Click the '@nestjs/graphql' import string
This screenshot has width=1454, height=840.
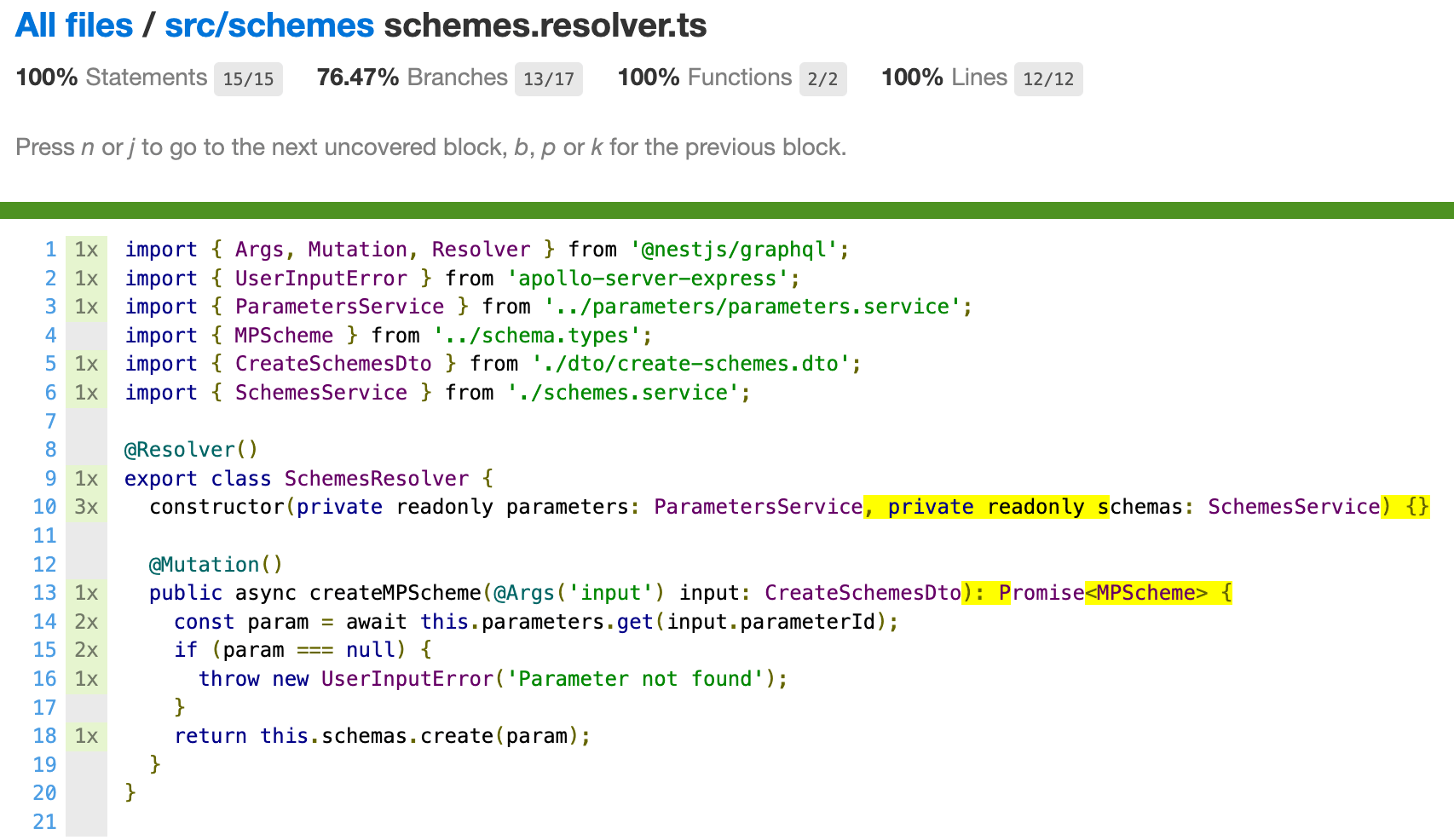(x=734, y=250)
